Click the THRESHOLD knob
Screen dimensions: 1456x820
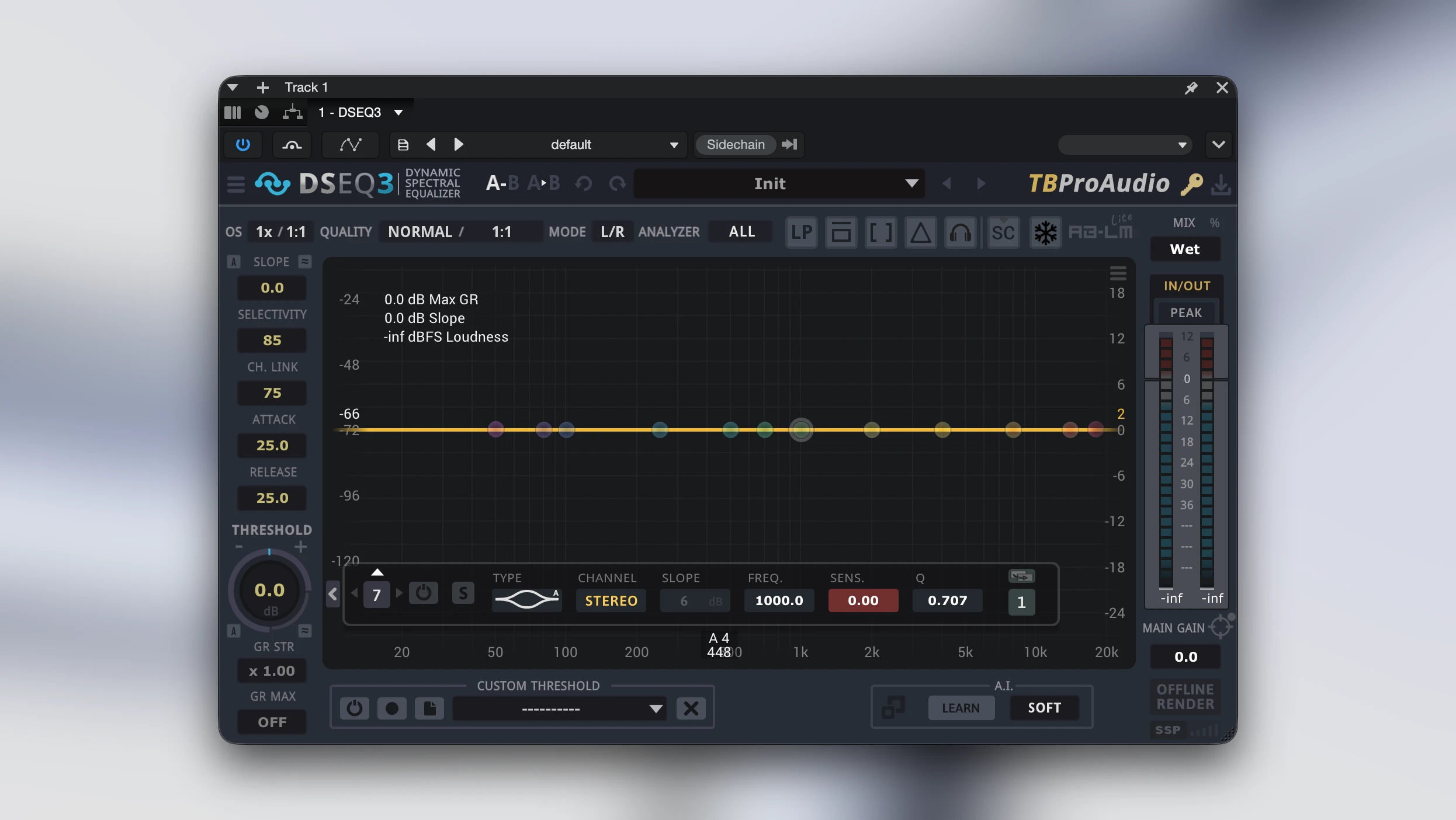(269, 590)
